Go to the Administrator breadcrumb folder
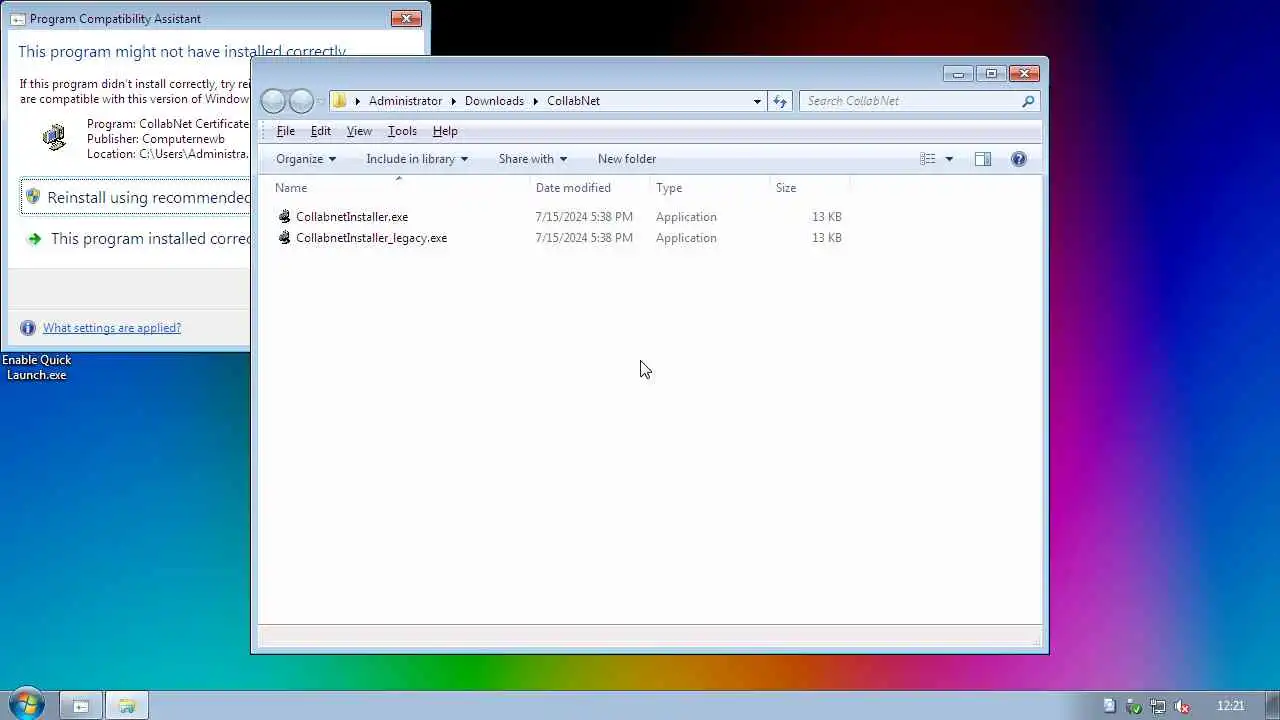Screen dimensions: 1280x720 405,101
